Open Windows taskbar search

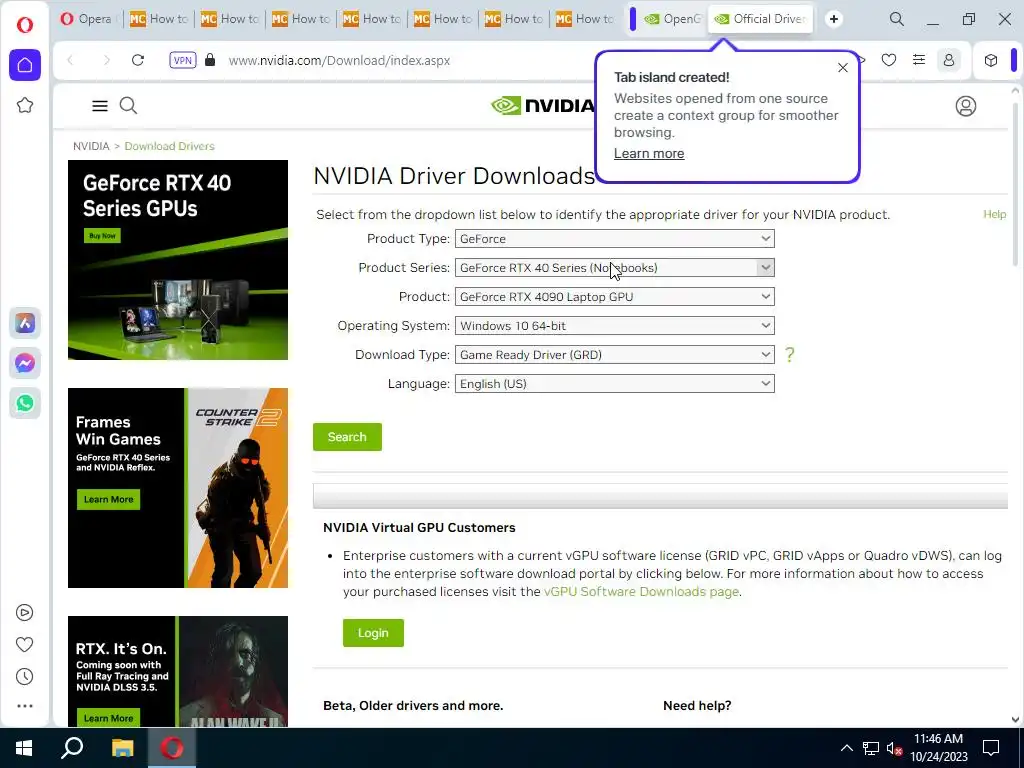point(72,748)
